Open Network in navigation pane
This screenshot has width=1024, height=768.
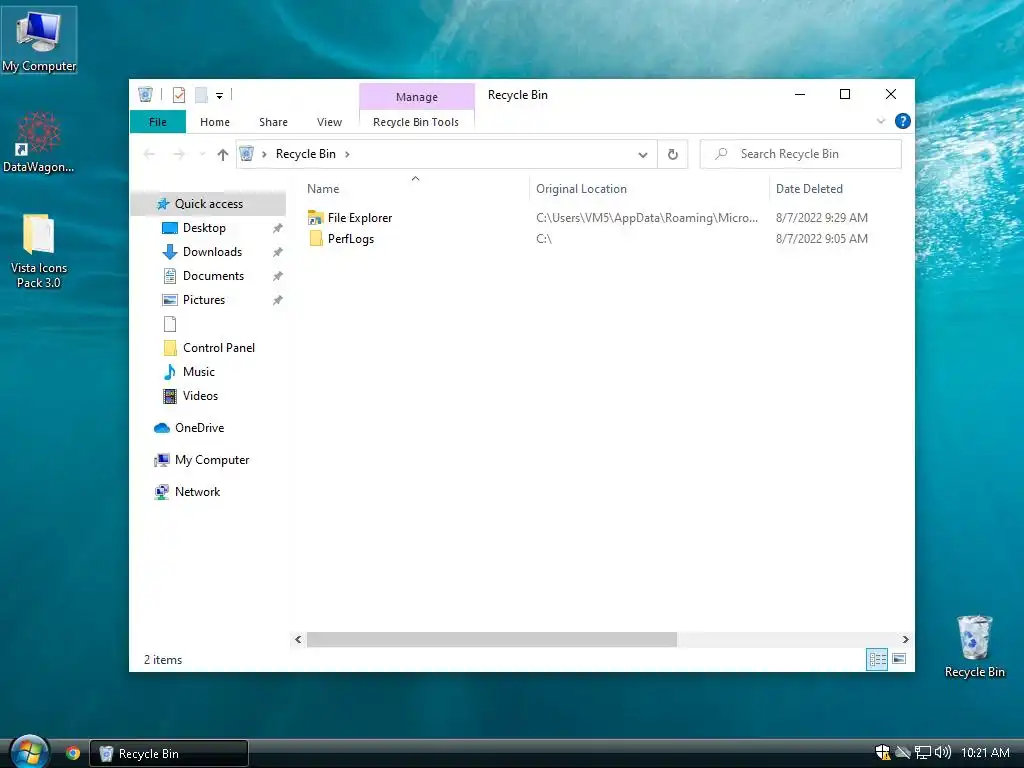coord(197,492)
